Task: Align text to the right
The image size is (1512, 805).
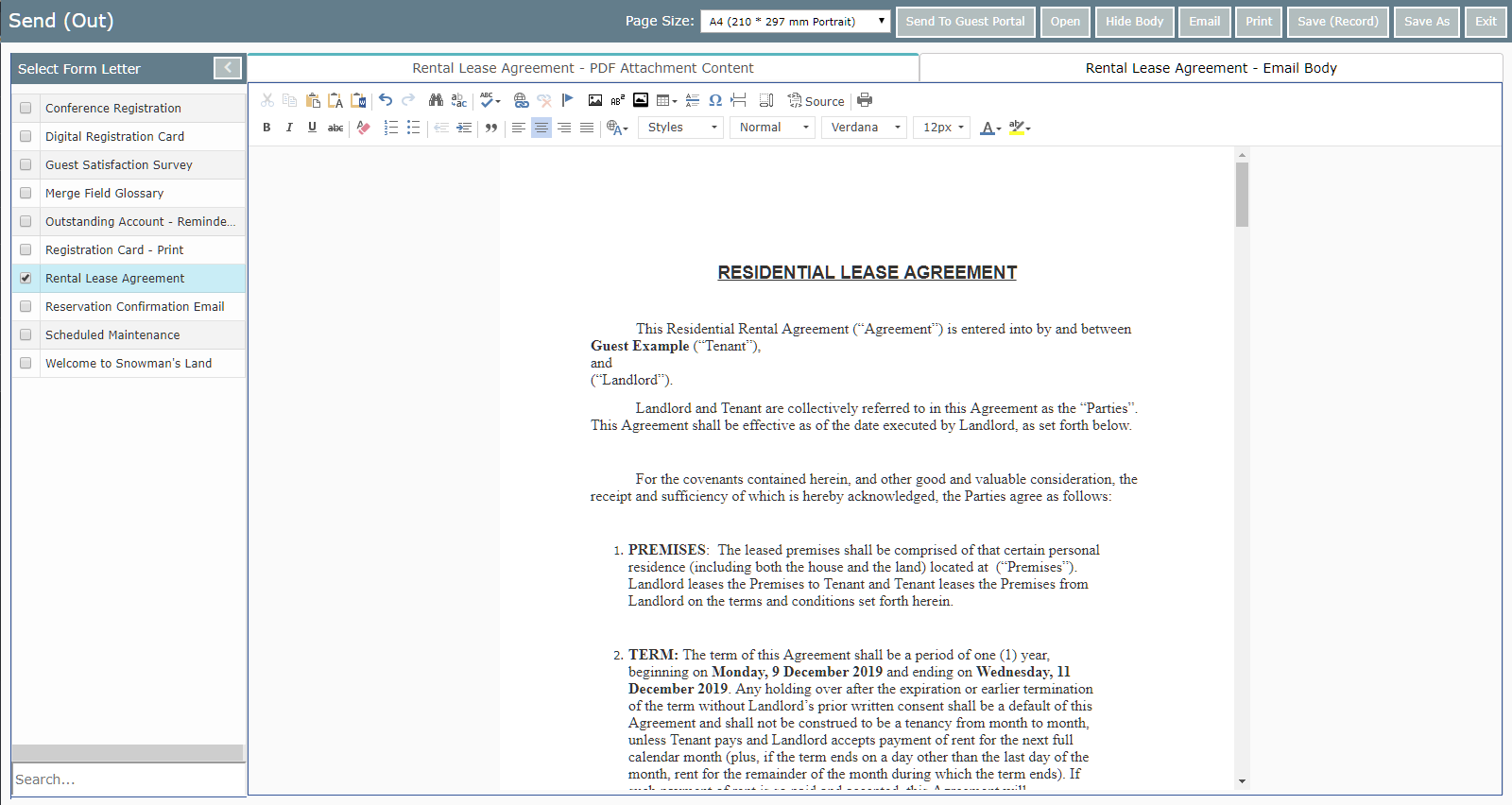Action: tap(564, 128)
